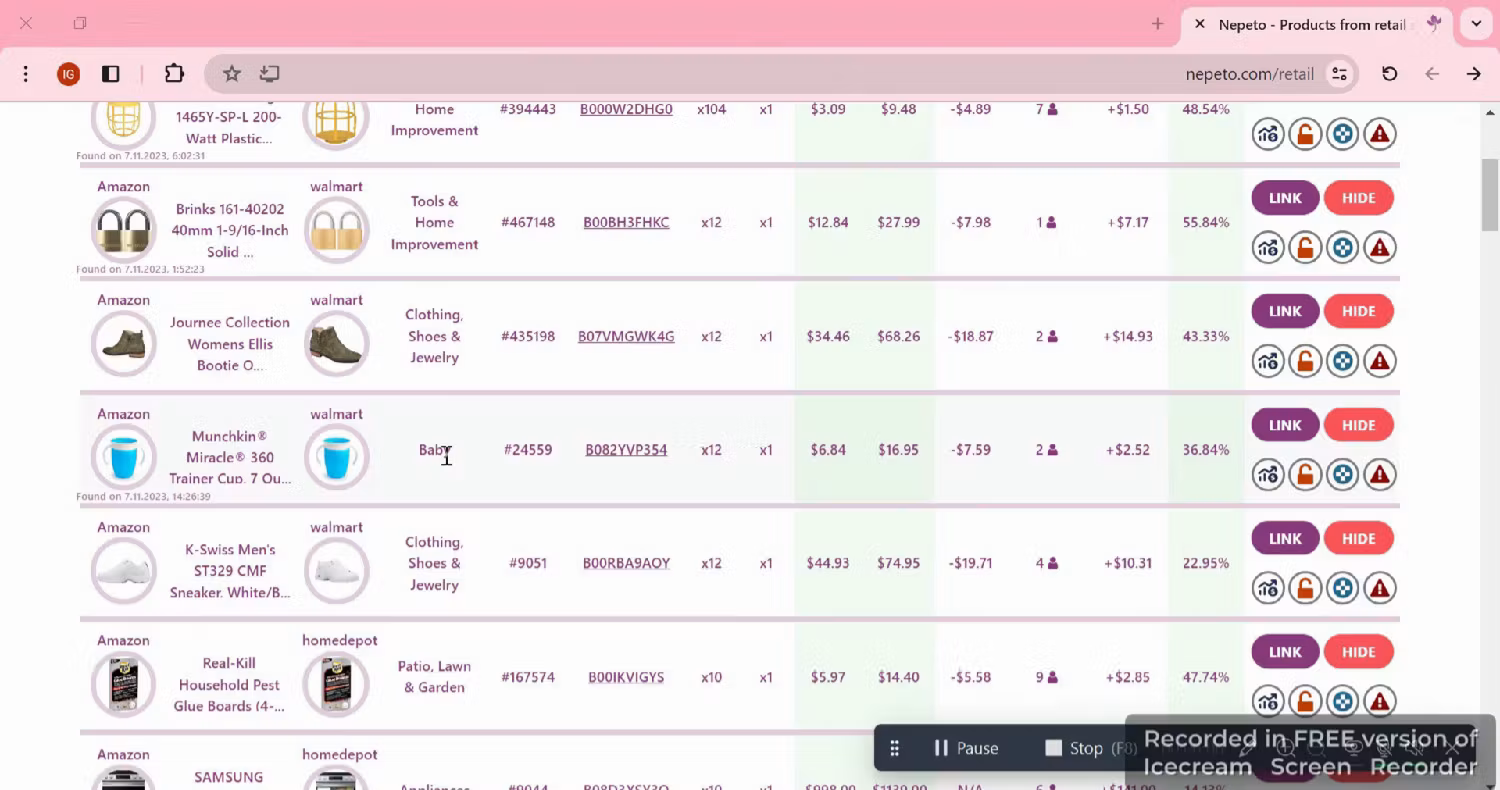Image resolution: width=1500 pixels, height=790 pixels.
Task: Open the Chrome three-dot menu
Action: tap(26, 74)
